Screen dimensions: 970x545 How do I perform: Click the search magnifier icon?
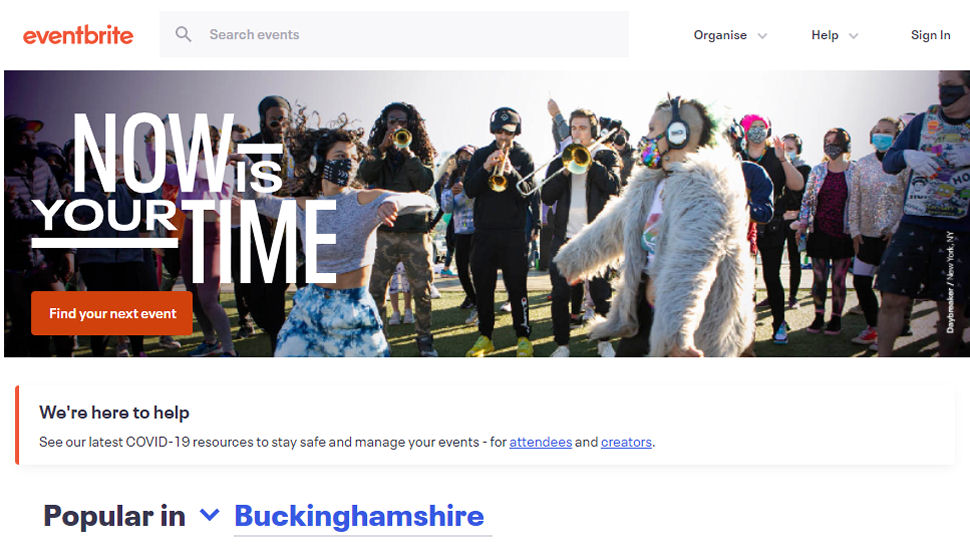click(x=183, y=34)
